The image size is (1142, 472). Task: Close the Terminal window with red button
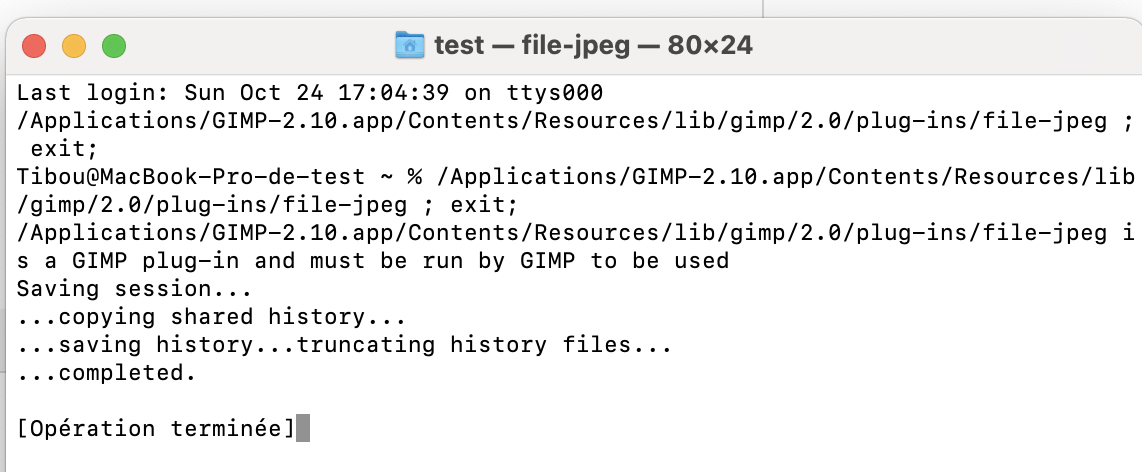[x=35, y=46]
